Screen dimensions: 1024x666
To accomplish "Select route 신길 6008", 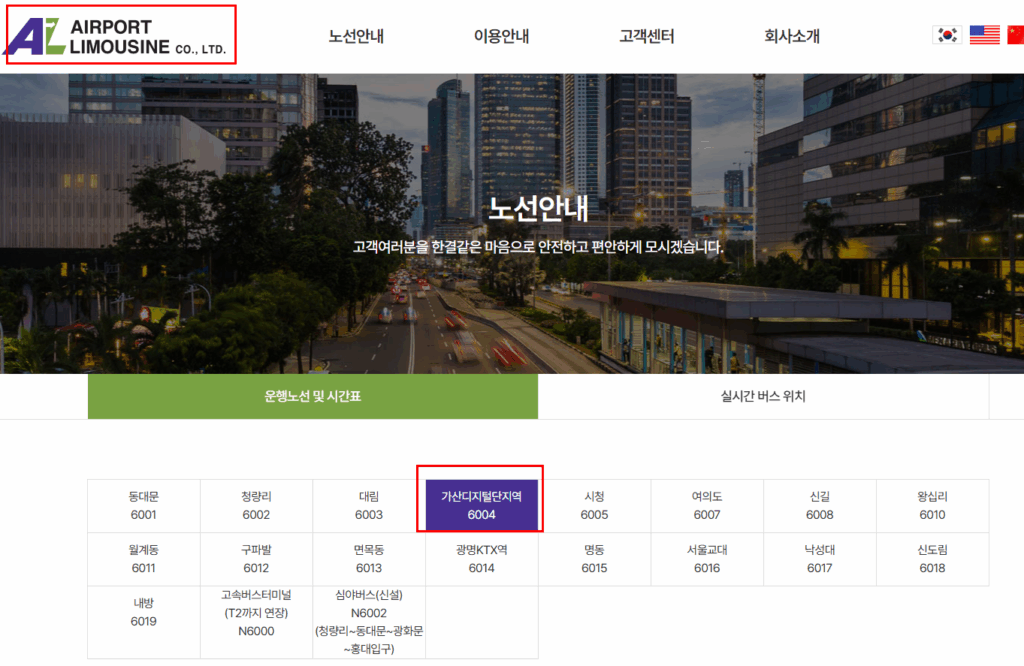I will 820,506.
